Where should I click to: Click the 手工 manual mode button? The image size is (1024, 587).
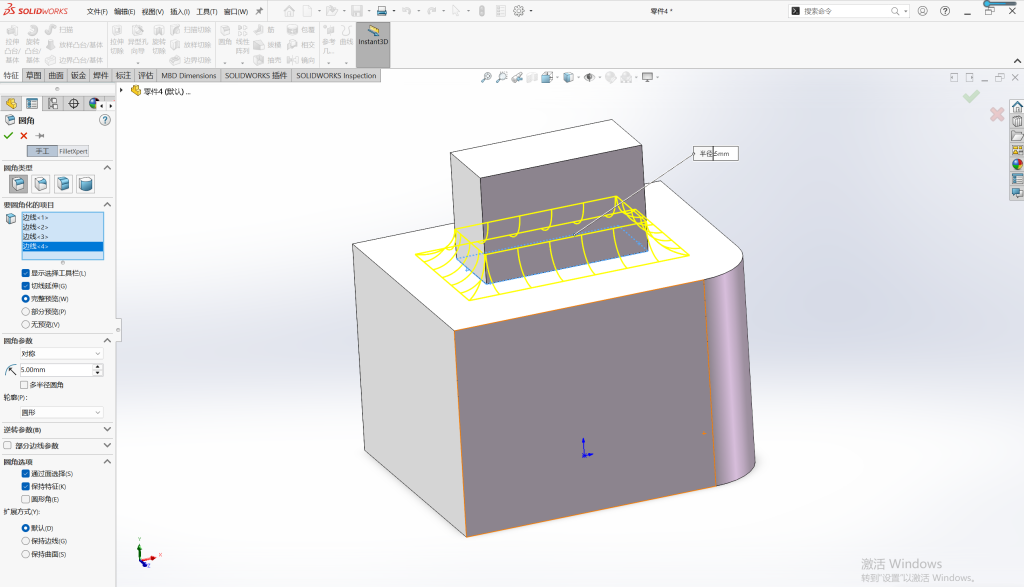click(x=42, y=151)
